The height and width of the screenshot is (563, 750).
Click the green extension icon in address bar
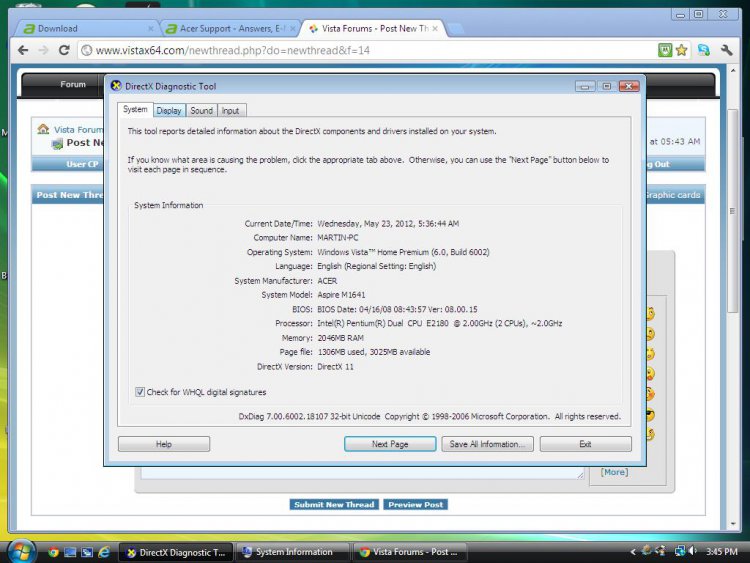[665, 50]
